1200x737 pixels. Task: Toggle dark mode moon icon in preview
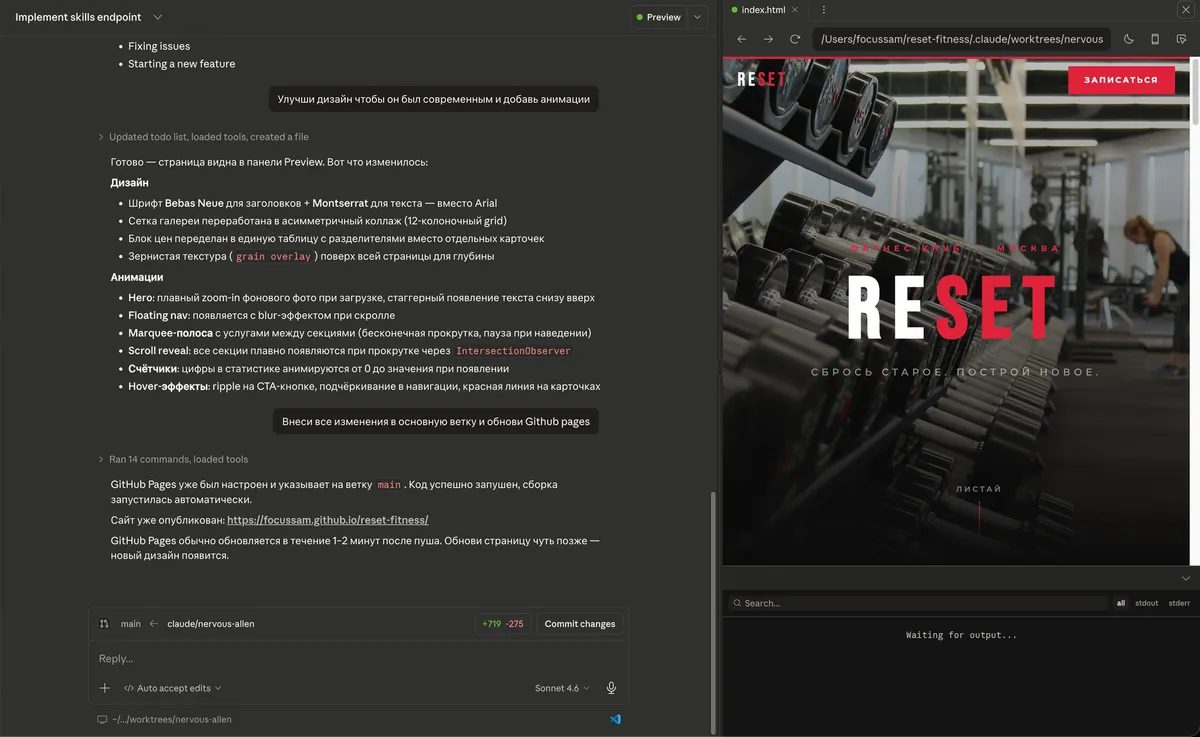(x=1129, y=39)
